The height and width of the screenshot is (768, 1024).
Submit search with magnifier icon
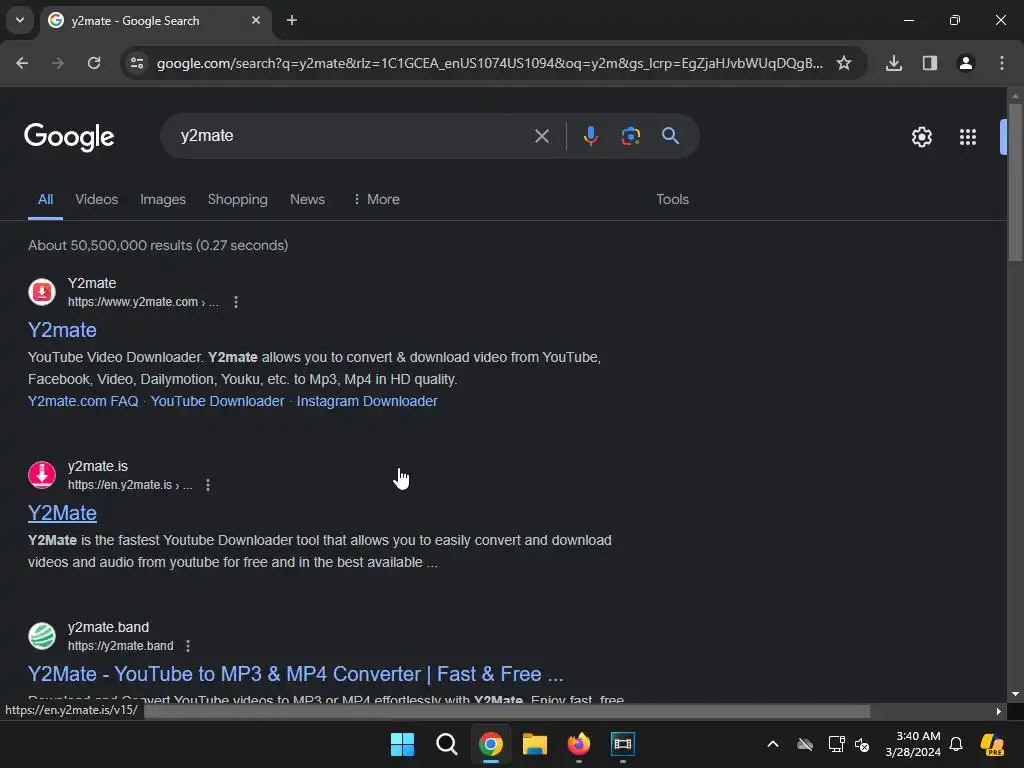click(670, 136)
